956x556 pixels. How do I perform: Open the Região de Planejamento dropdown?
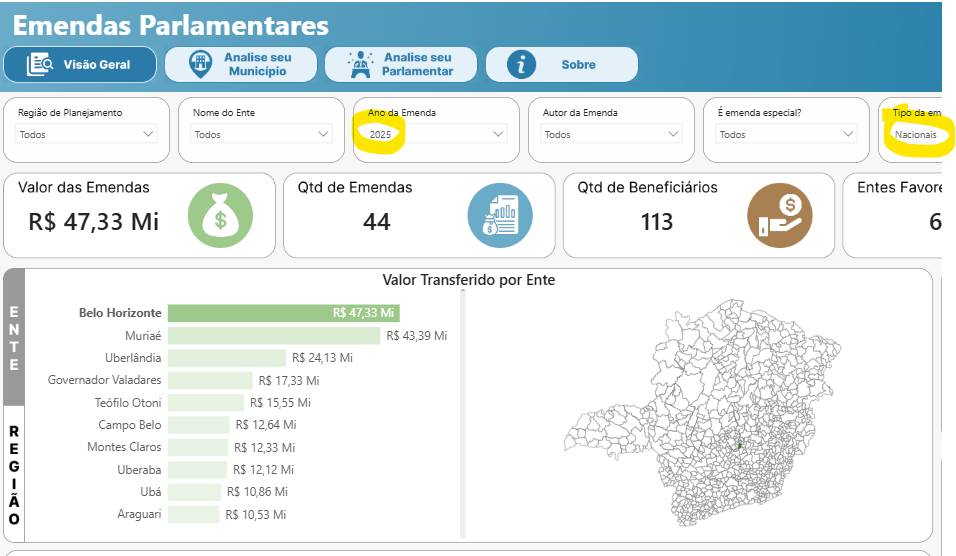[x=87, y=134]
